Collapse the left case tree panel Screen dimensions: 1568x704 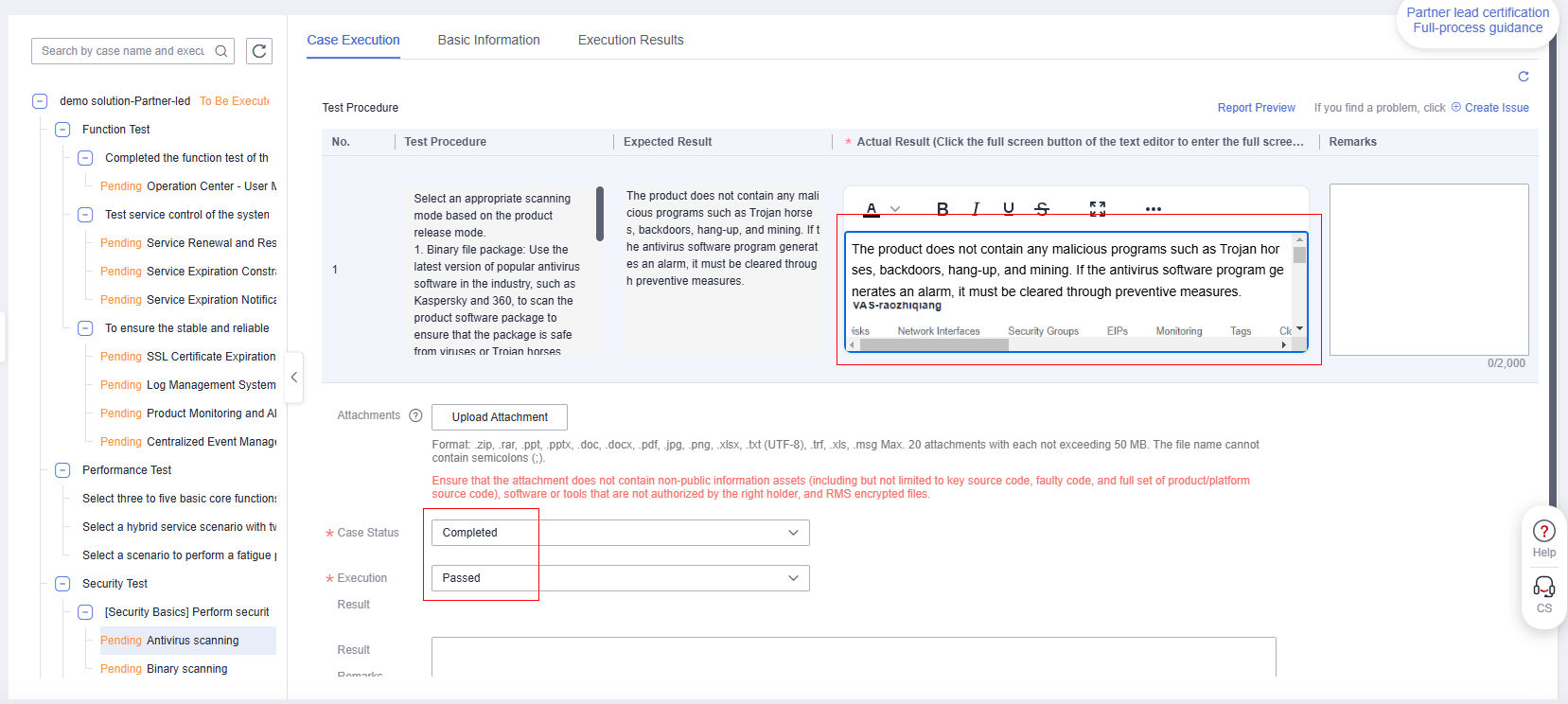pos(294,378)
